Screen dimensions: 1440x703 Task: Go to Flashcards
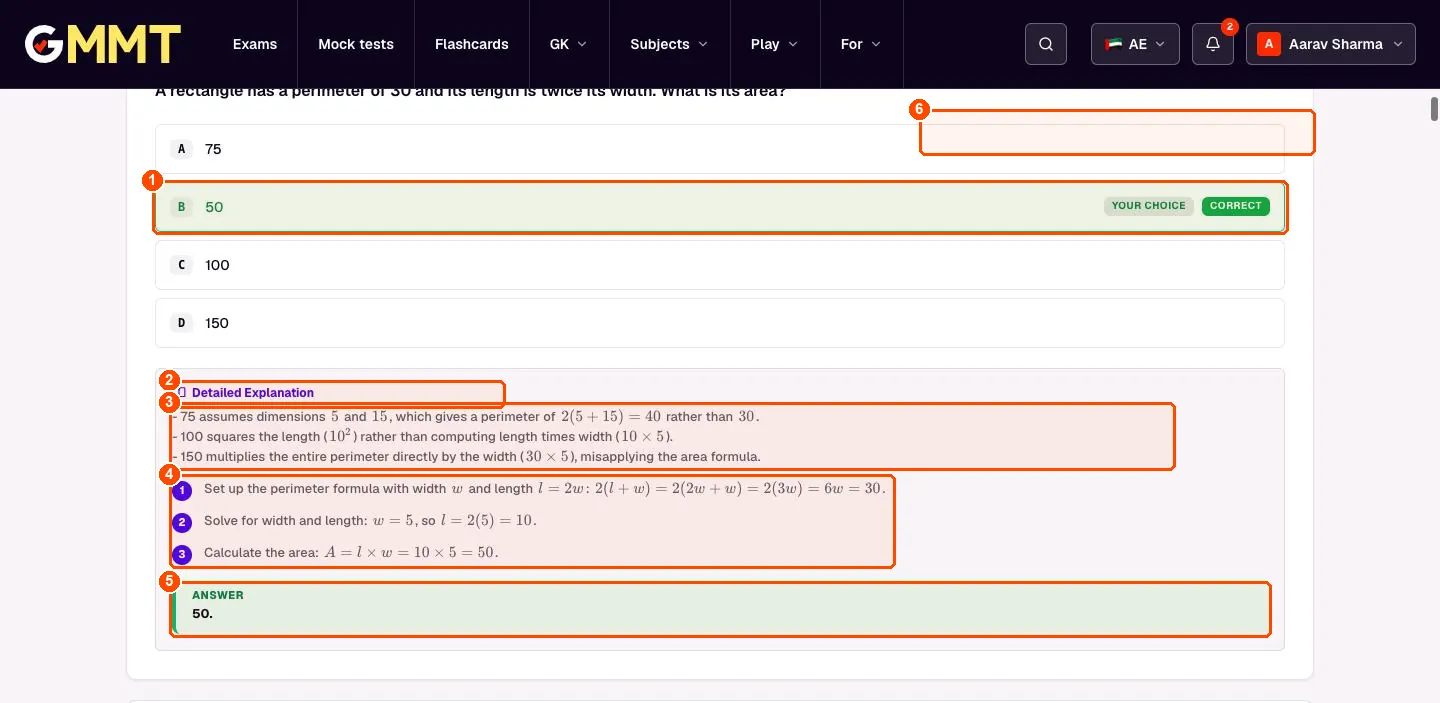(x=472, y=44)
